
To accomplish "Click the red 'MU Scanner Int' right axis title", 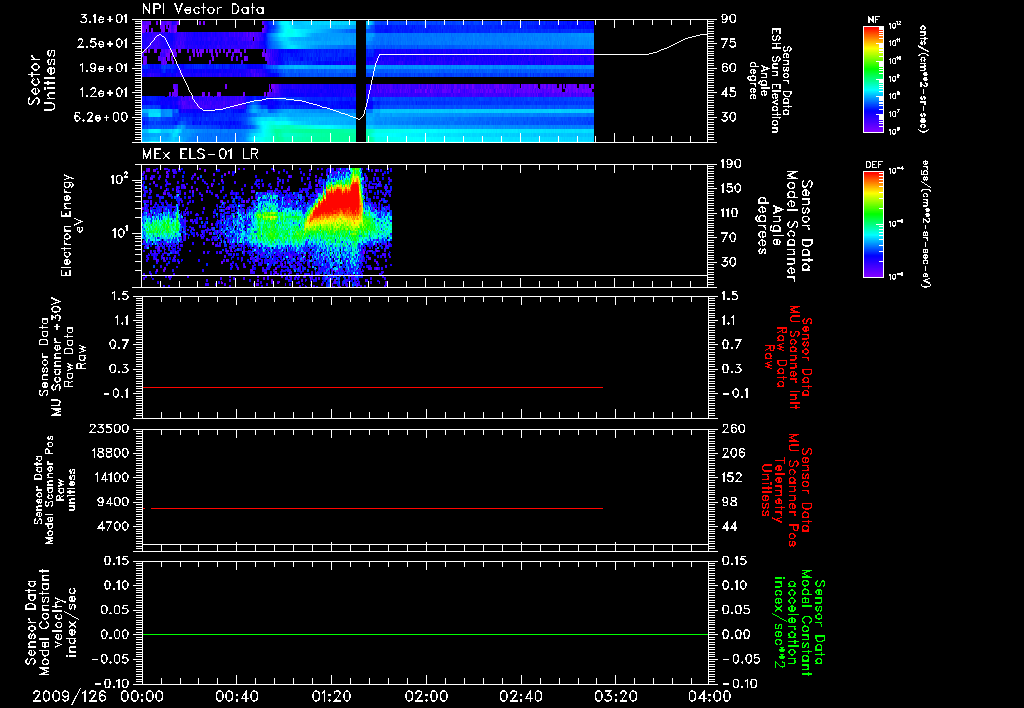I will pyautogui.click(x=789, y=357).
